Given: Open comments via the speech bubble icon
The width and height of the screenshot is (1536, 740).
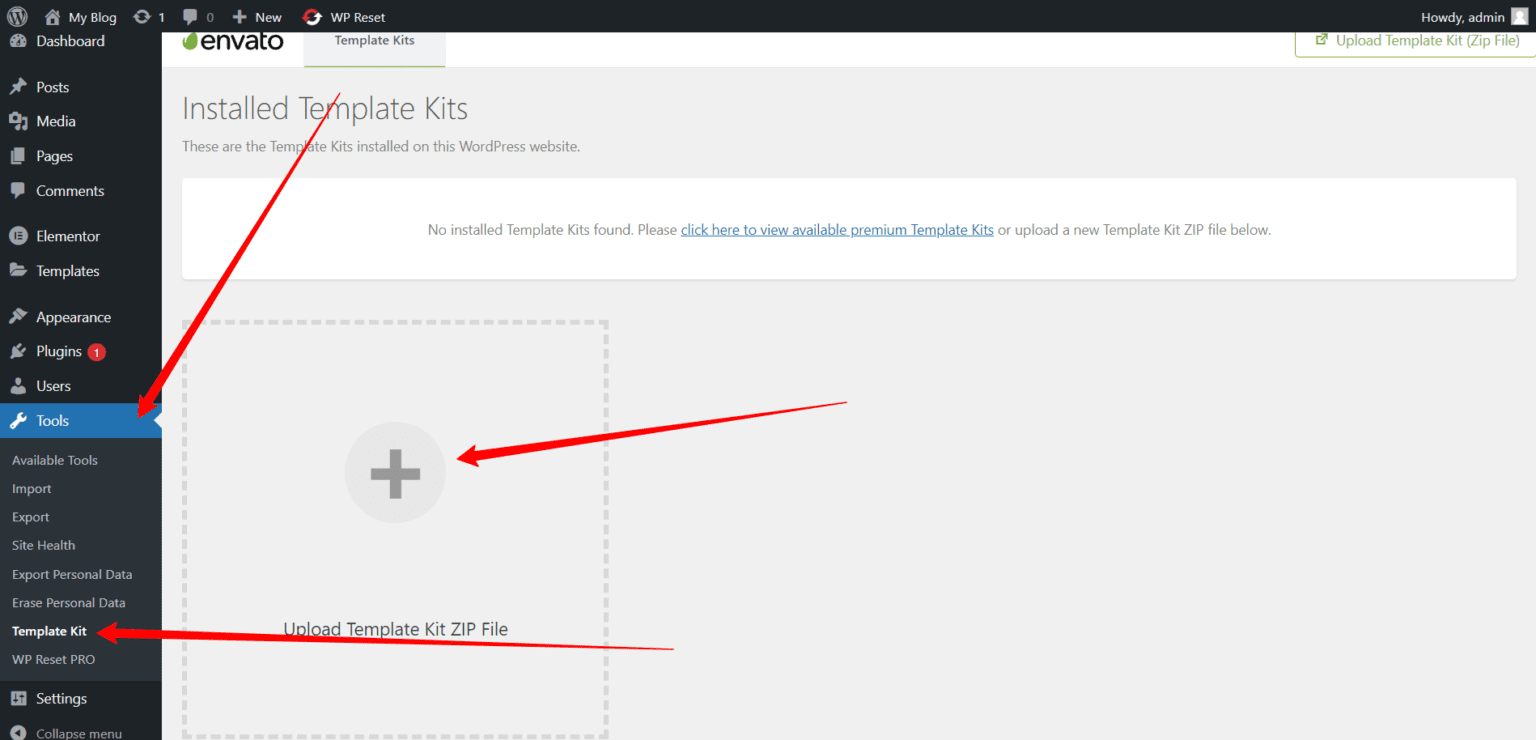Looking at the screenshot, I should [190, 16].
